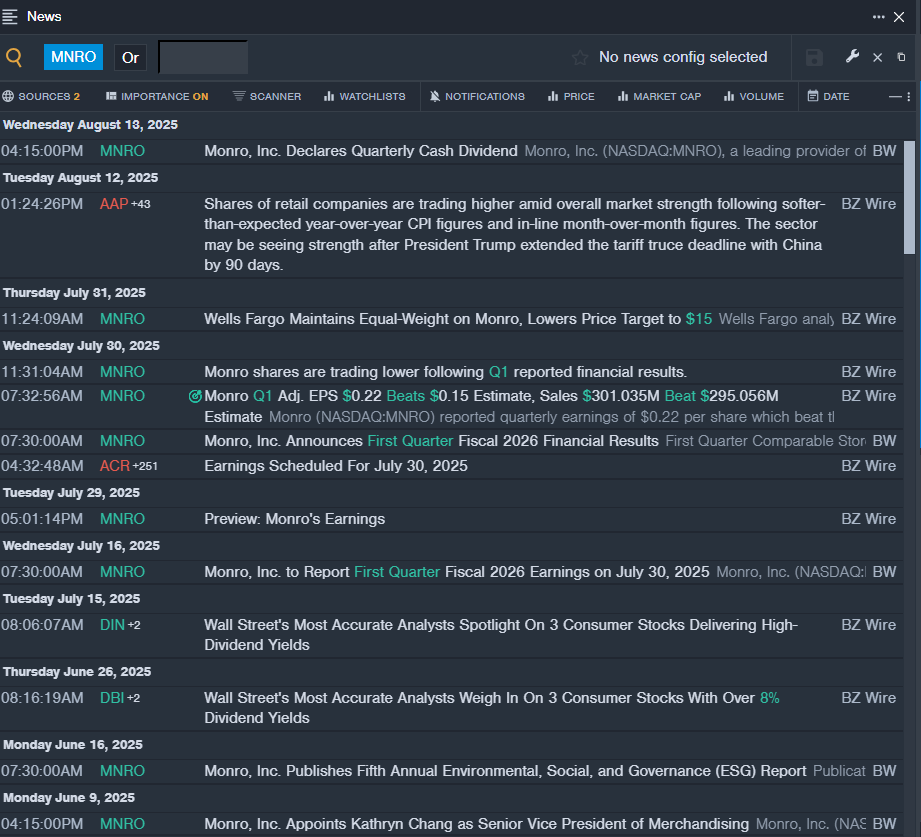Expand the +2 badge next to DBI
Viewport: 921px width, 837px height.
(133, 698)
